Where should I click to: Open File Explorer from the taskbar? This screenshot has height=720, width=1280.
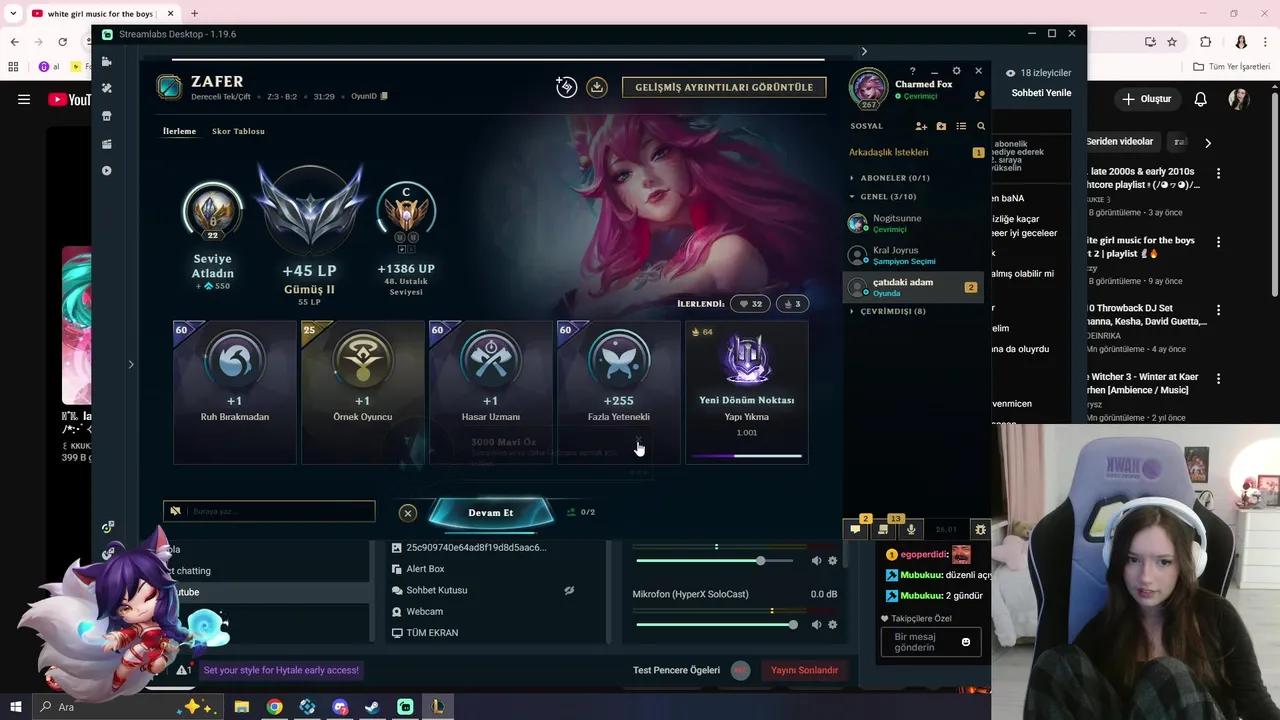pyautogui.click(x=242, y=707)
